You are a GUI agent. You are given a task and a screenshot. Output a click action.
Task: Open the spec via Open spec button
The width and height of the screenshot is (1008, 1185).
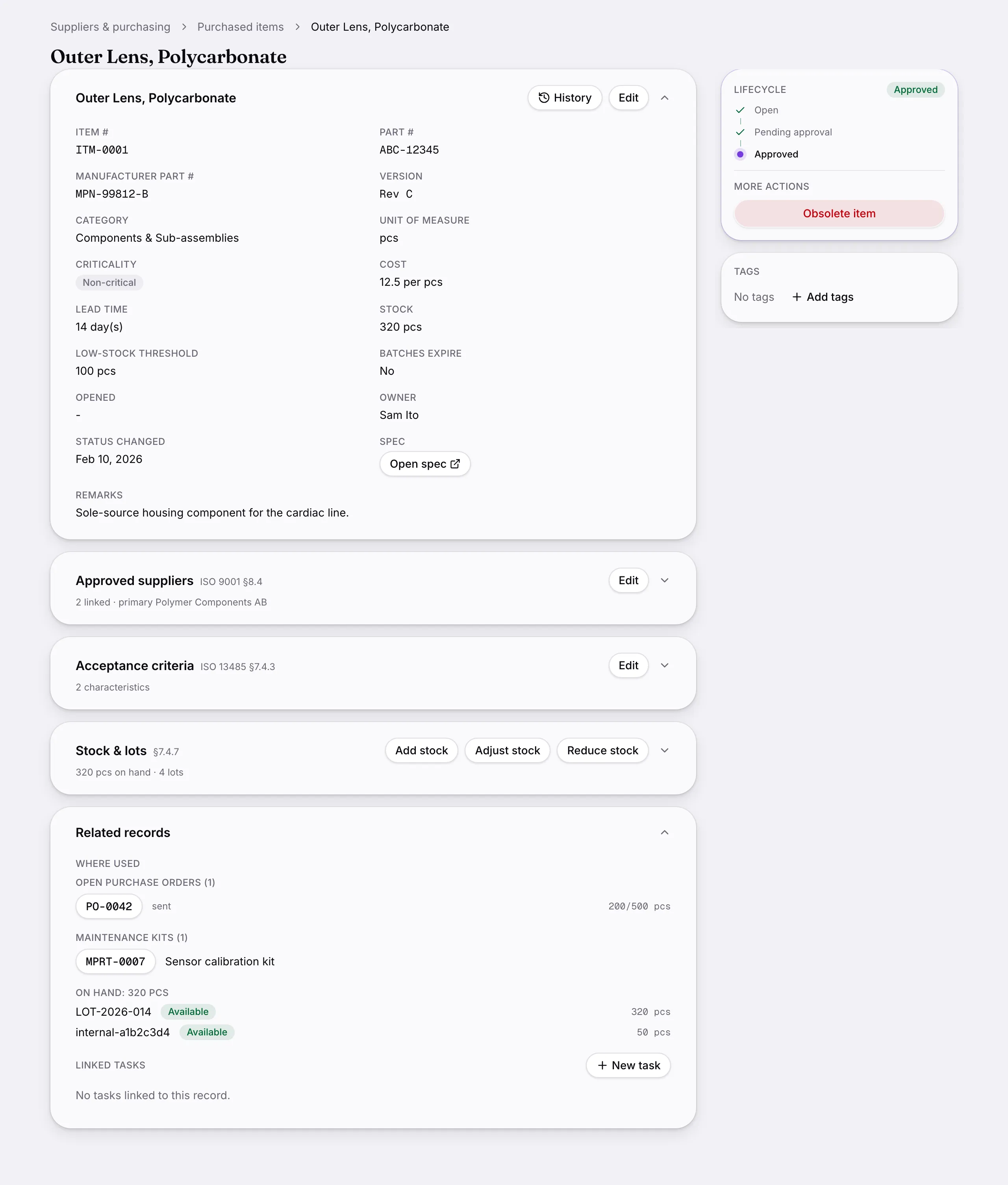click(x=424, y=464)
